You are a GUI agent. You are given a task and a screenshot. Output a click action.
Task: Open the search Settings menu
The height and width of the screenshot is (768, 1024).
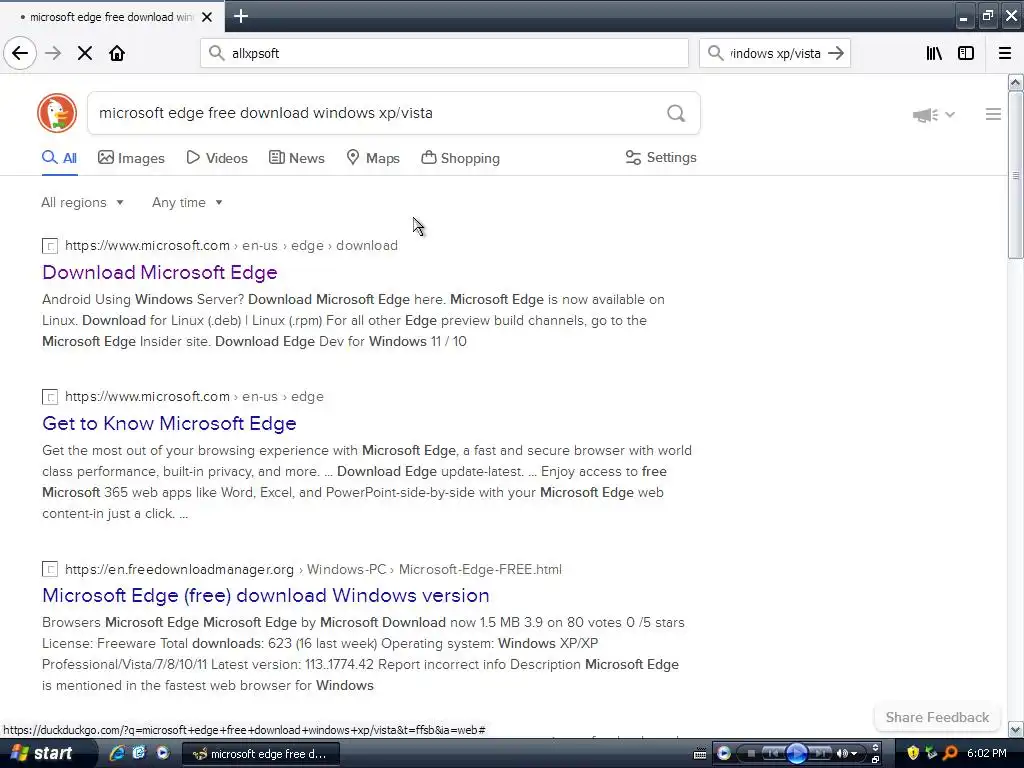661,157
